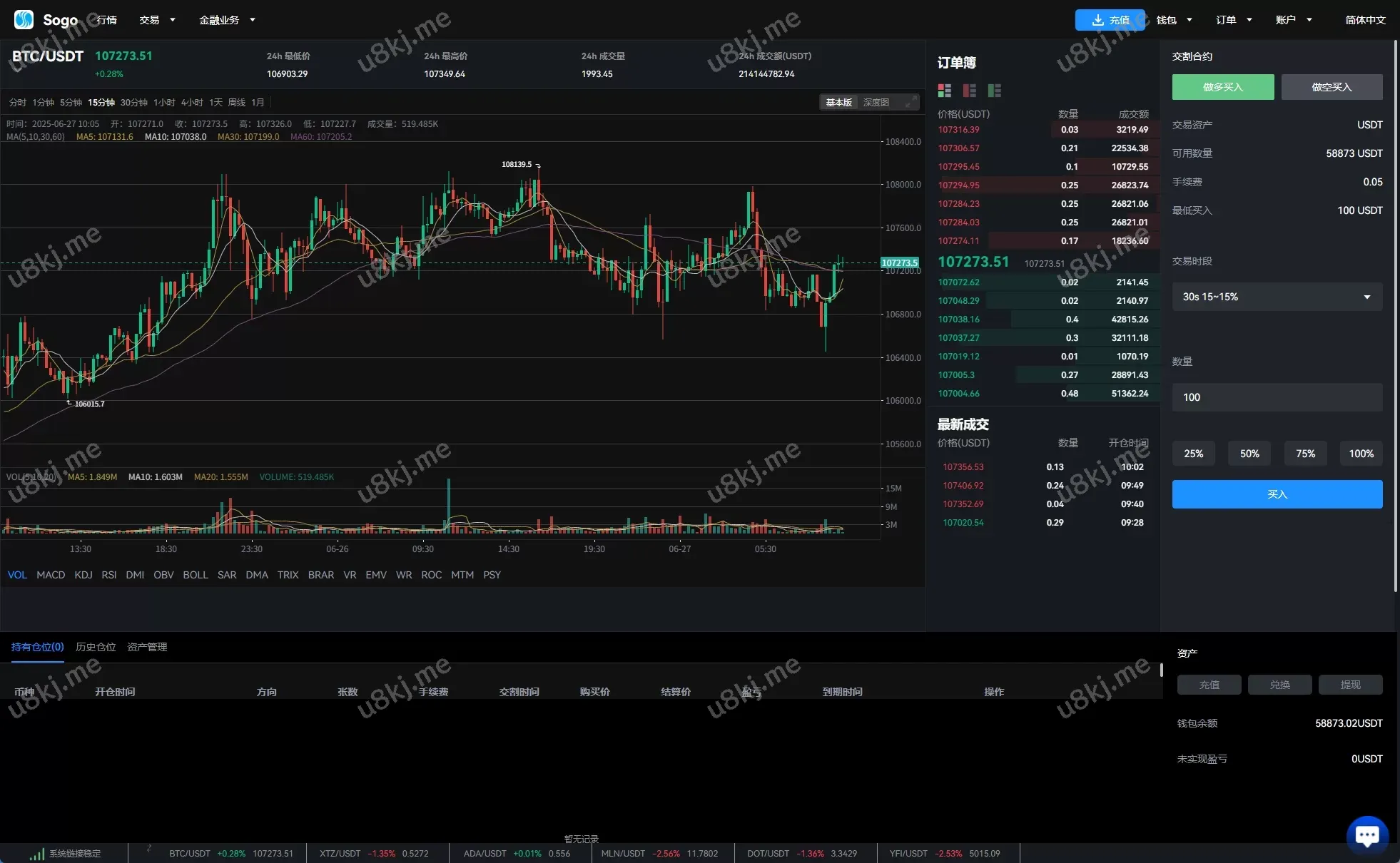Expand the chart to fullscreen
Viewport: 1400px width, 863px height.
pyautogui.click(x=910, y=103)
